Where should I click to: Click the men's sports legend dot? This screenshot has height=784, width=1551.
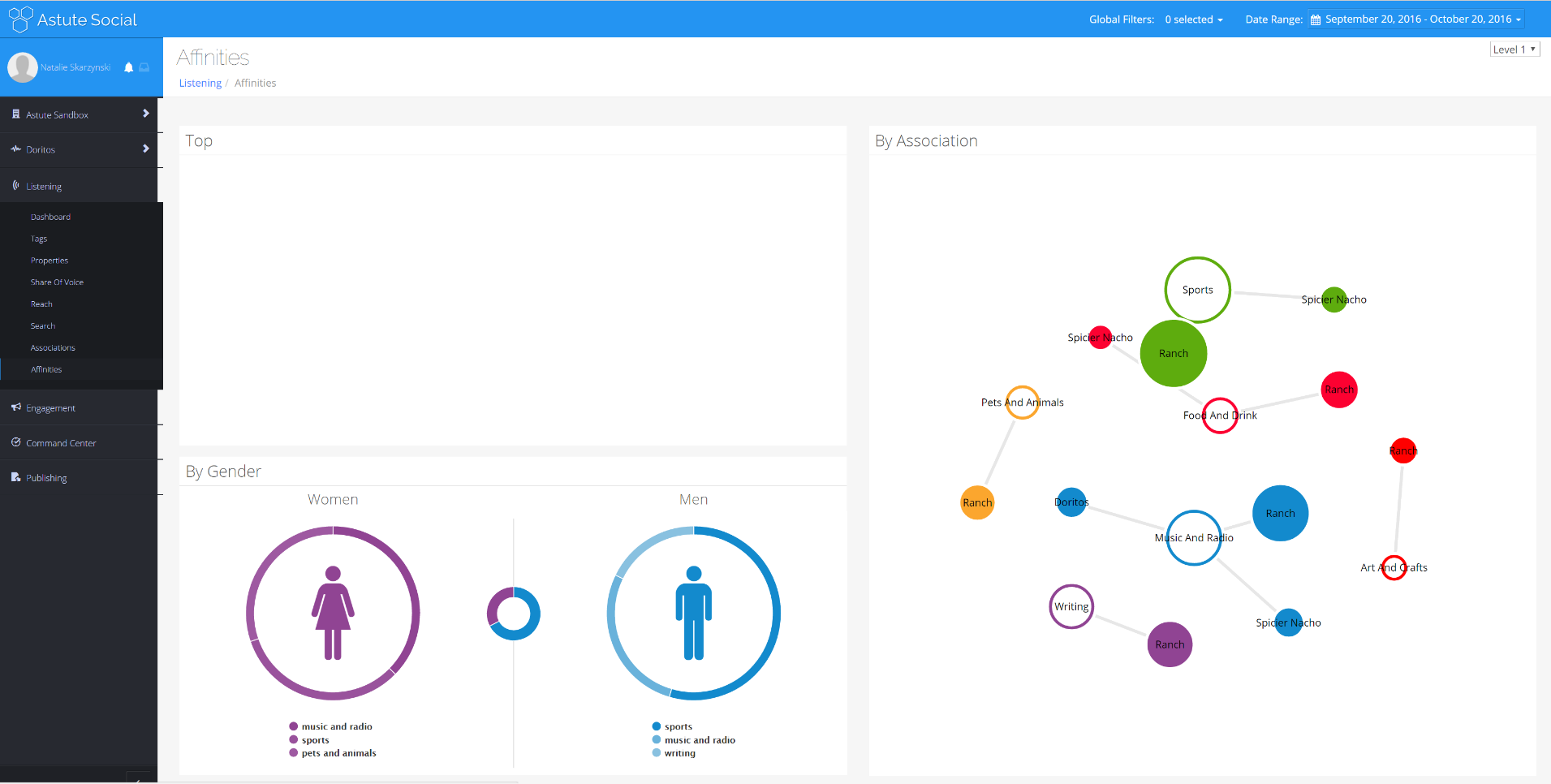click(x=657, y=726)
